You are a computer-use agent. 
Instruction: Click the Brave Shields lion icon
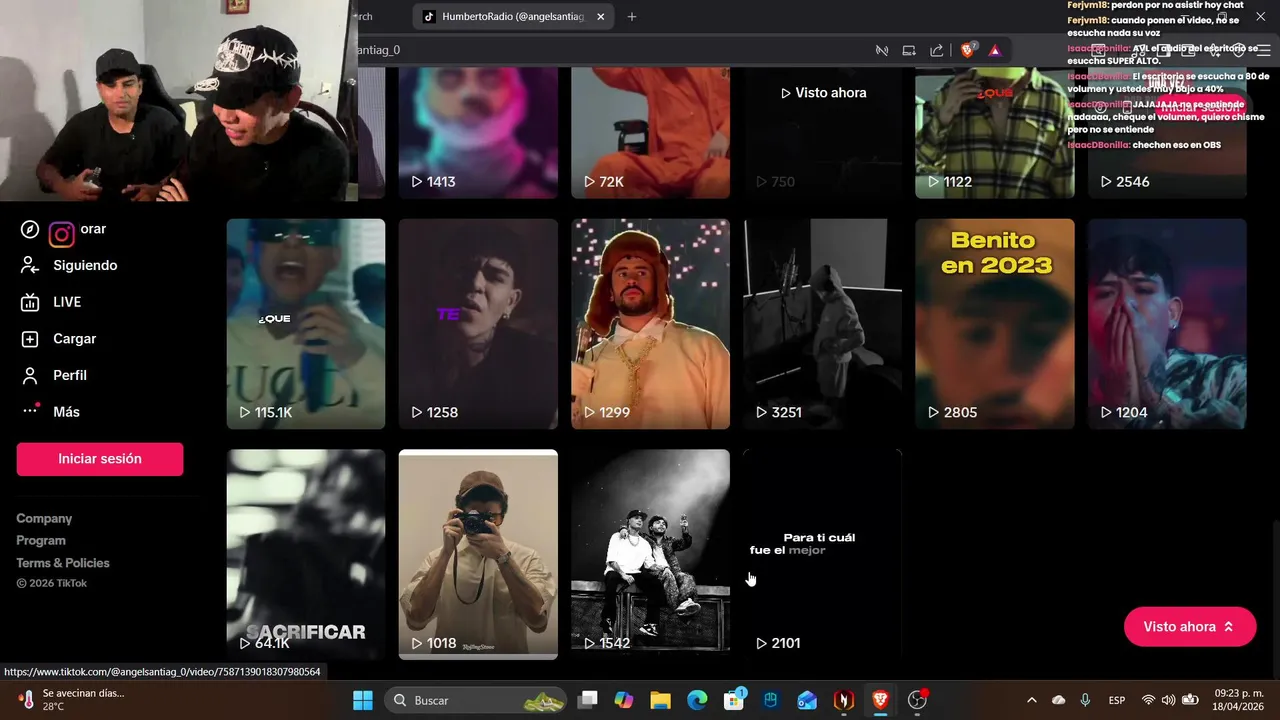point(967,50)
